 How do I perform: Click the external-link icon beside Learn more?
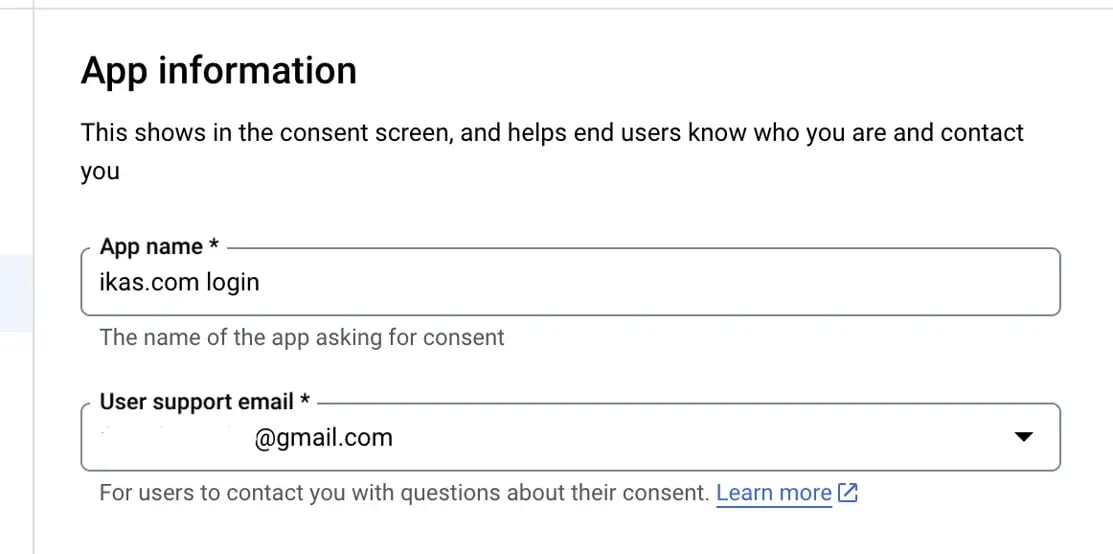coord(848,492)
